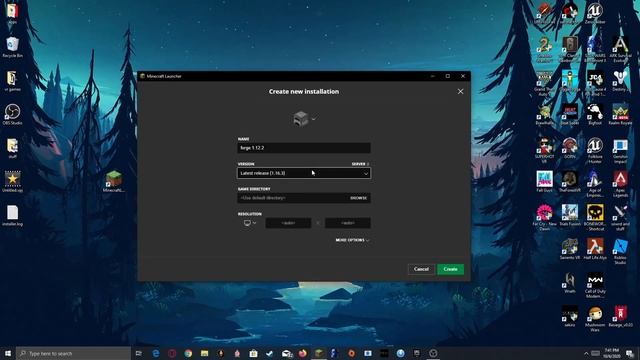Select the Beat Saber desktop shortcut
640x360 pixels.
570,114
